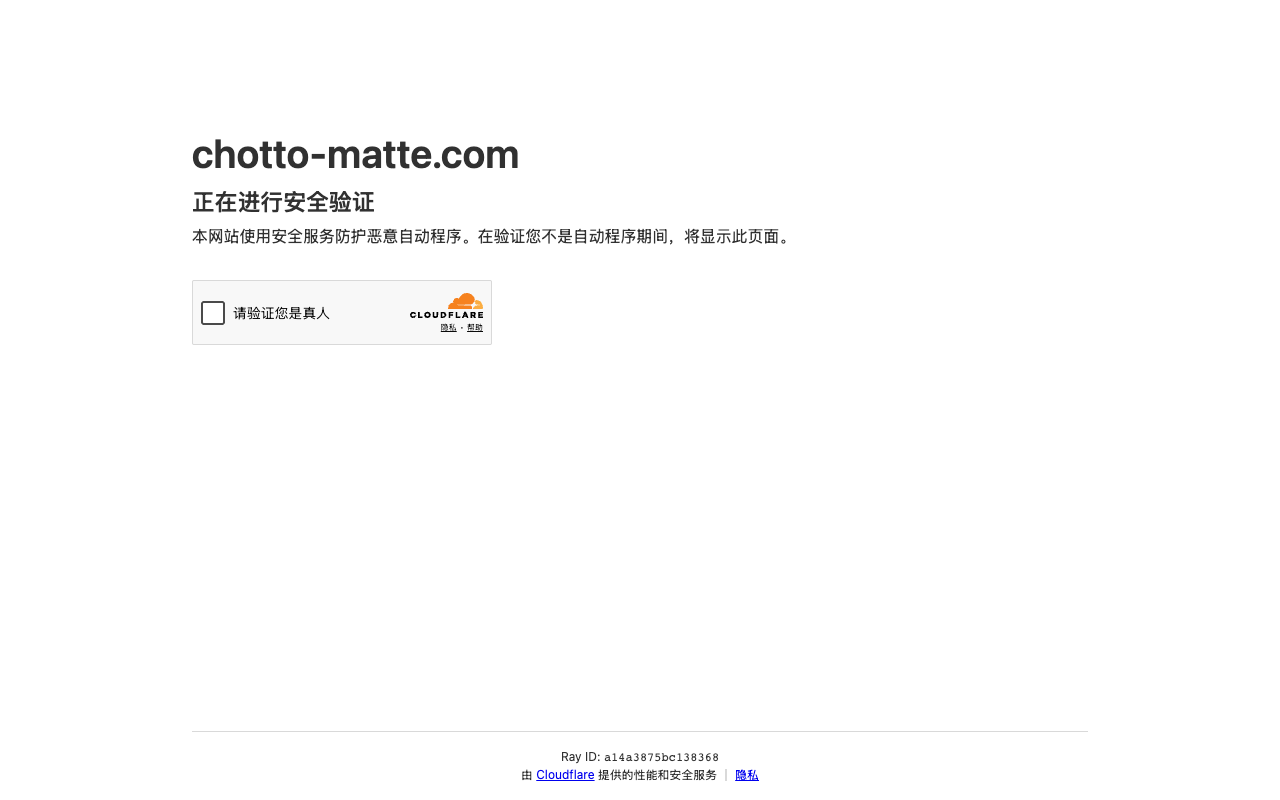Select the Ray ID value a14a3875bc138368
The width and height of the screenshot is (1280, 800).
661,758
